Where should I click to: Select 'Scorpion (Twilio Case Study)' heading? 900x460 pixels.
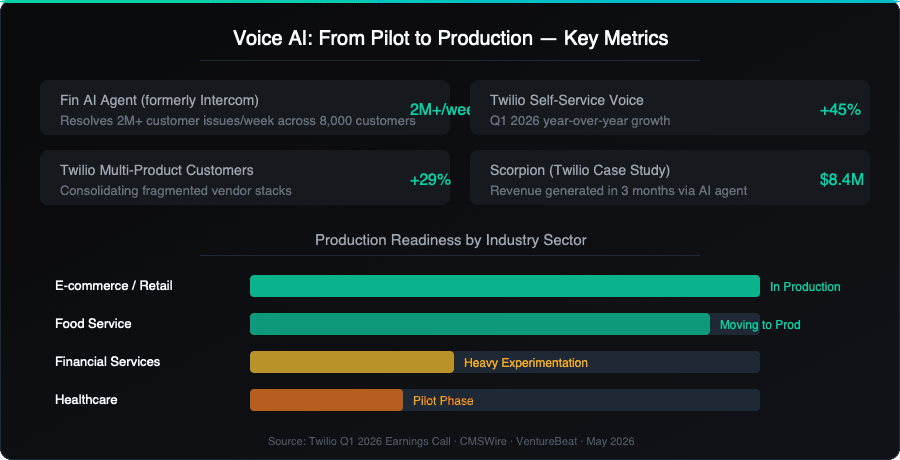pos(580,170)
